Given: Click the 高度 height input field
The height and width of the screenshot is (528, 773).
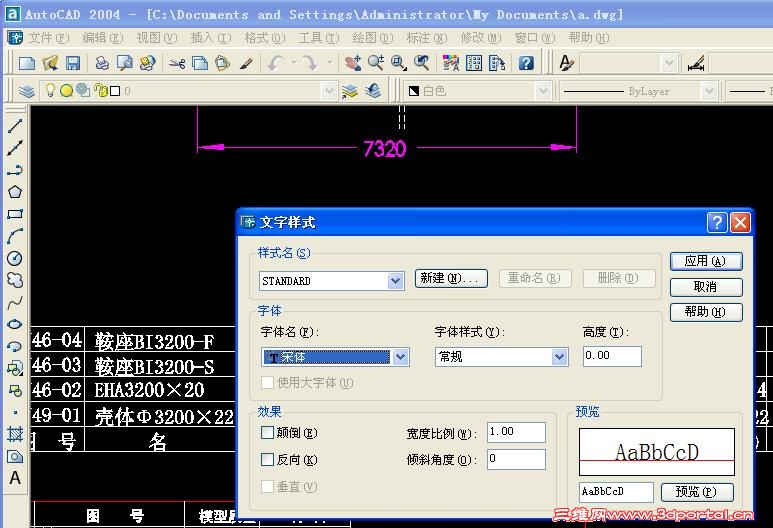Looking at the screenshot, I should point(612,356).
